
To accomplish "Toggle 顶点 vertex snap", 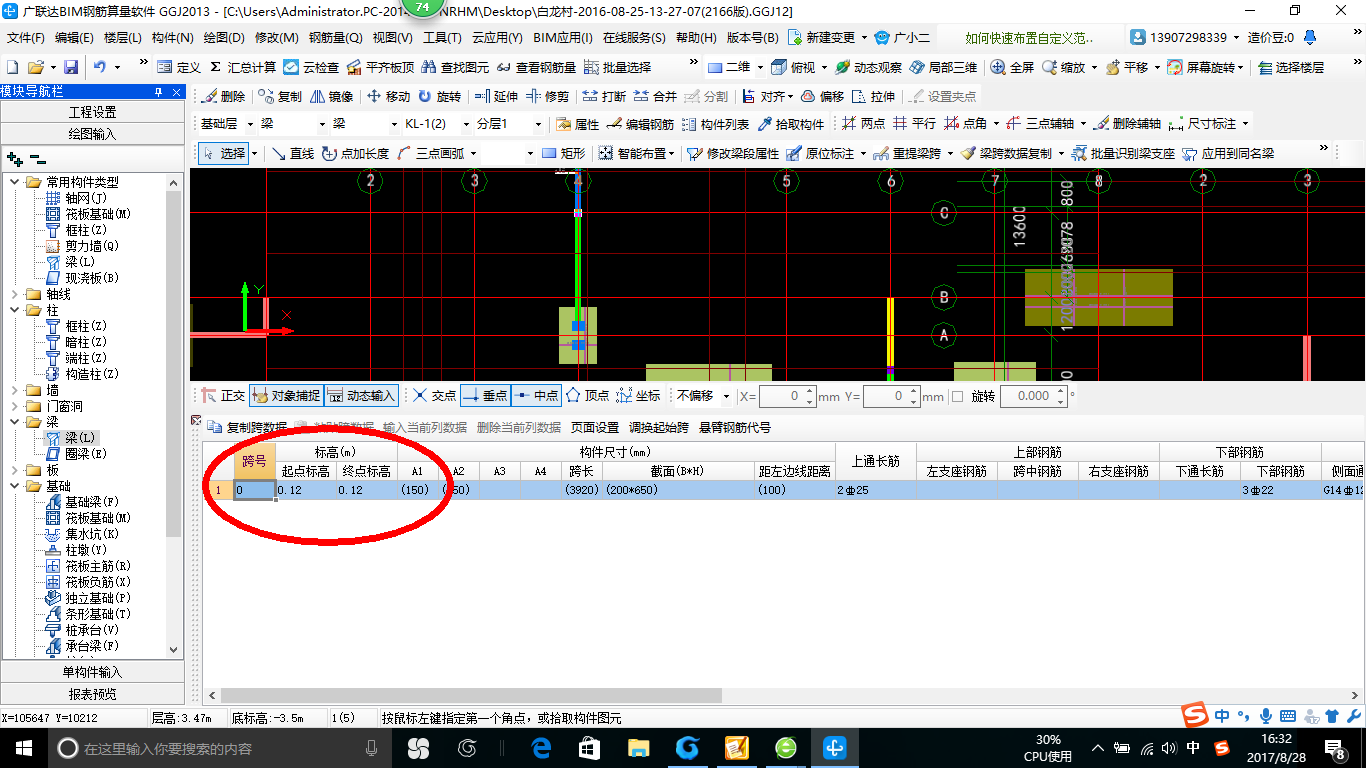I will (x=587, y=396).
